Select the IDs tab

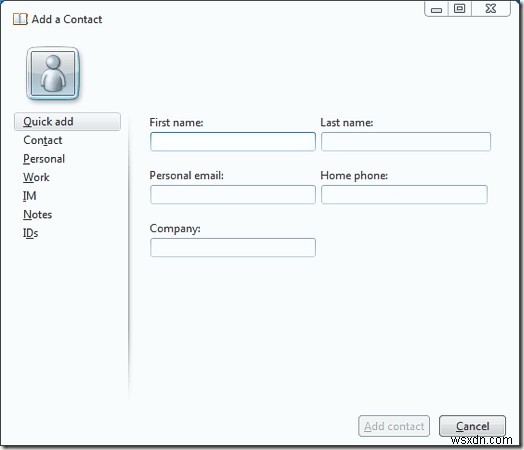tap(30, 233)
